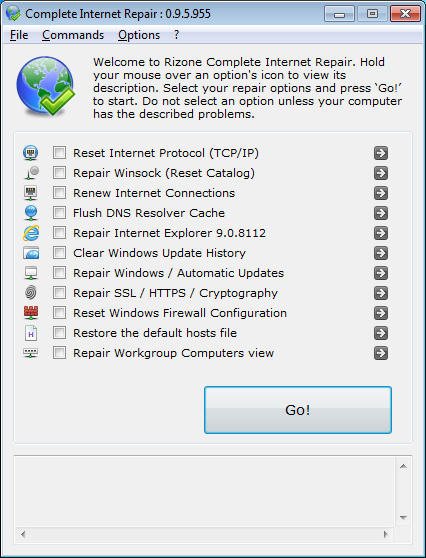The height and width of the screenshot is (558, 426).
Task: Enable the Repair Winsock checkbox
Action: point(59,173)
